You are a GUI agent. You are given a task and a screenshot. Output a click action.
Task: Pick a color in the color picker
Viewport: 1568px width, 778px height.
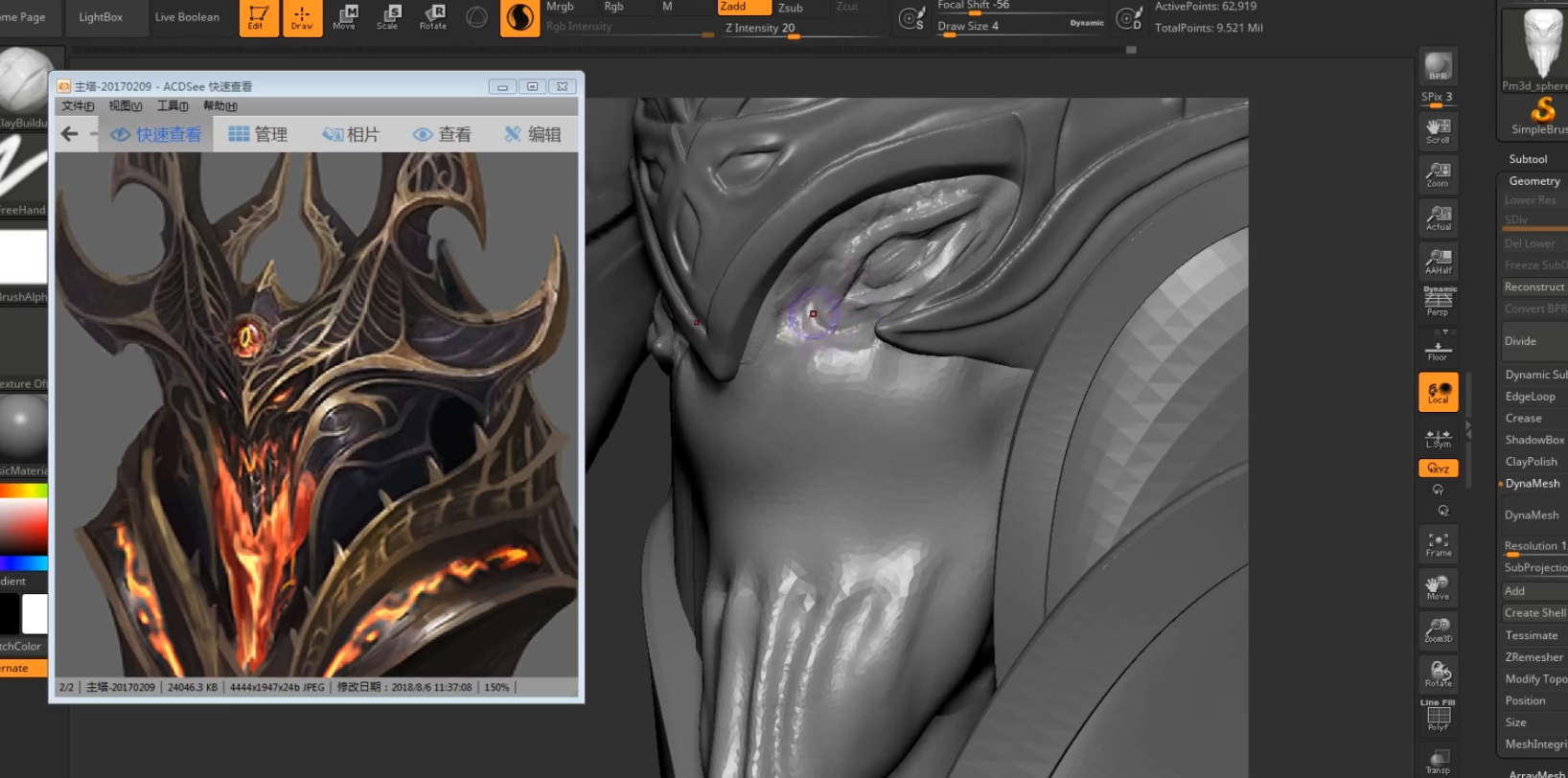click(24, 527)
